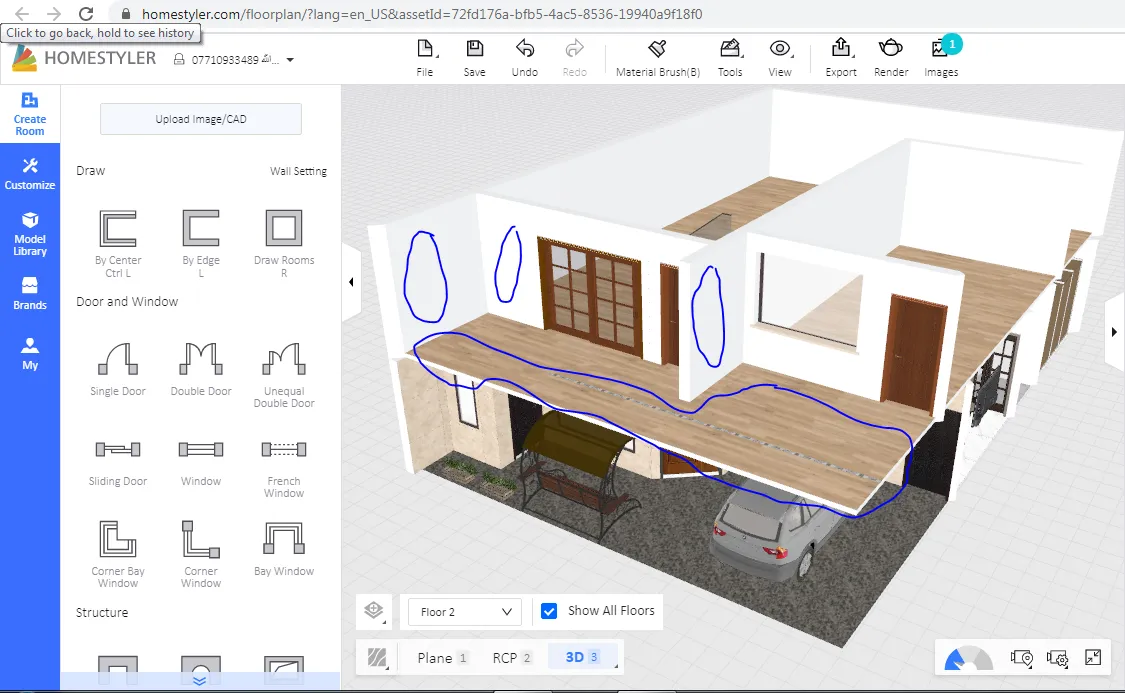This screenshot has width=1125, height=693.
Task: Uncheck the Show All Floors checkbox
Action: [x=549, y=611]
